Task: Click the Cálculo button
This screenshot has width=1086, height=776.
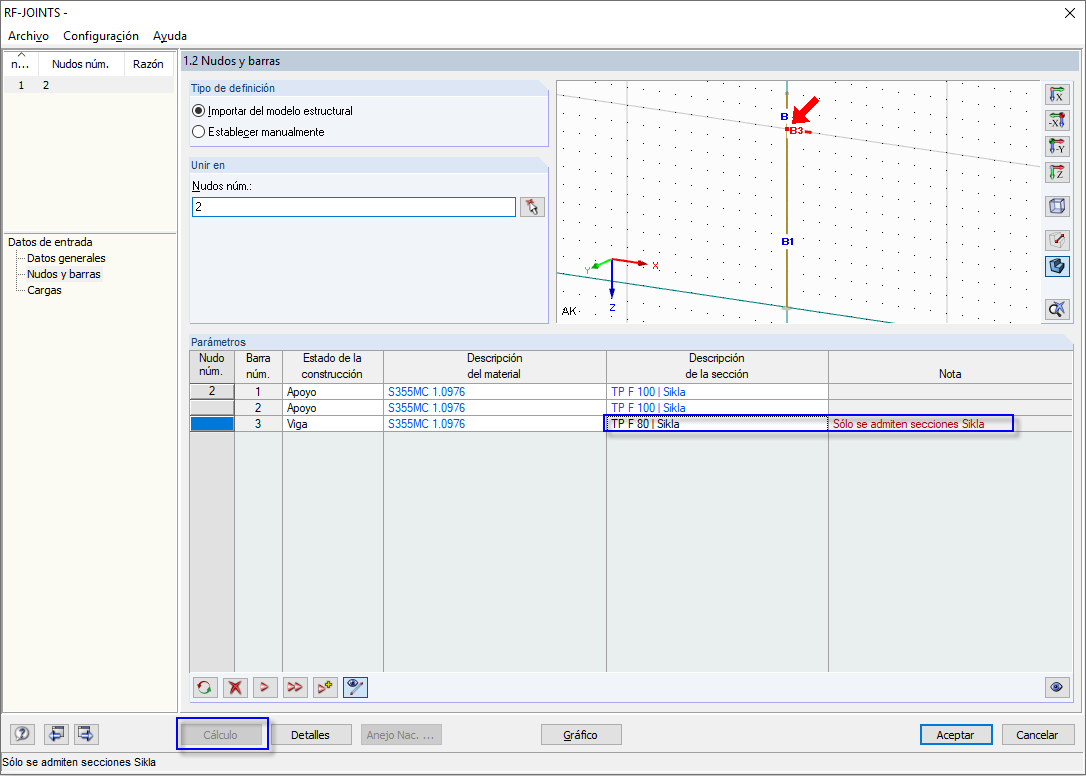Action: [221, 735]
